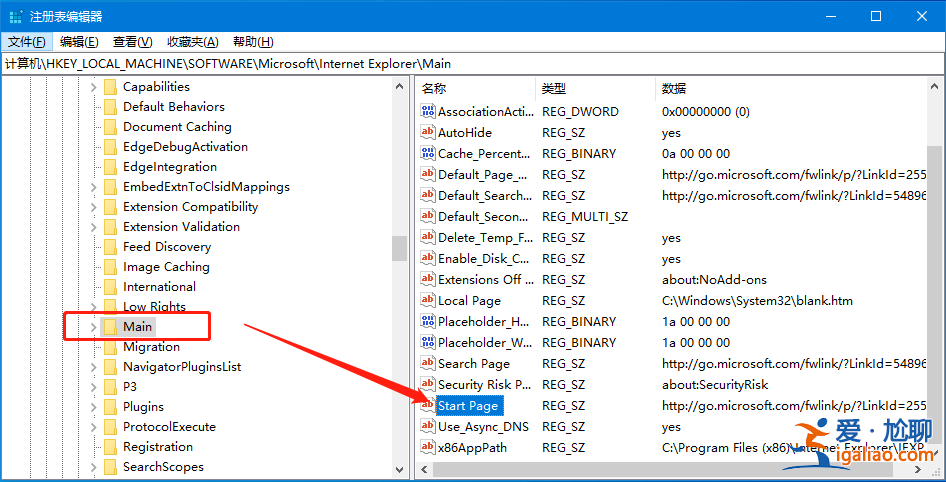The width and height of the screenshot is (946, 482).
Task: Sort values by the 名称 column header
Action: point(434,89)
